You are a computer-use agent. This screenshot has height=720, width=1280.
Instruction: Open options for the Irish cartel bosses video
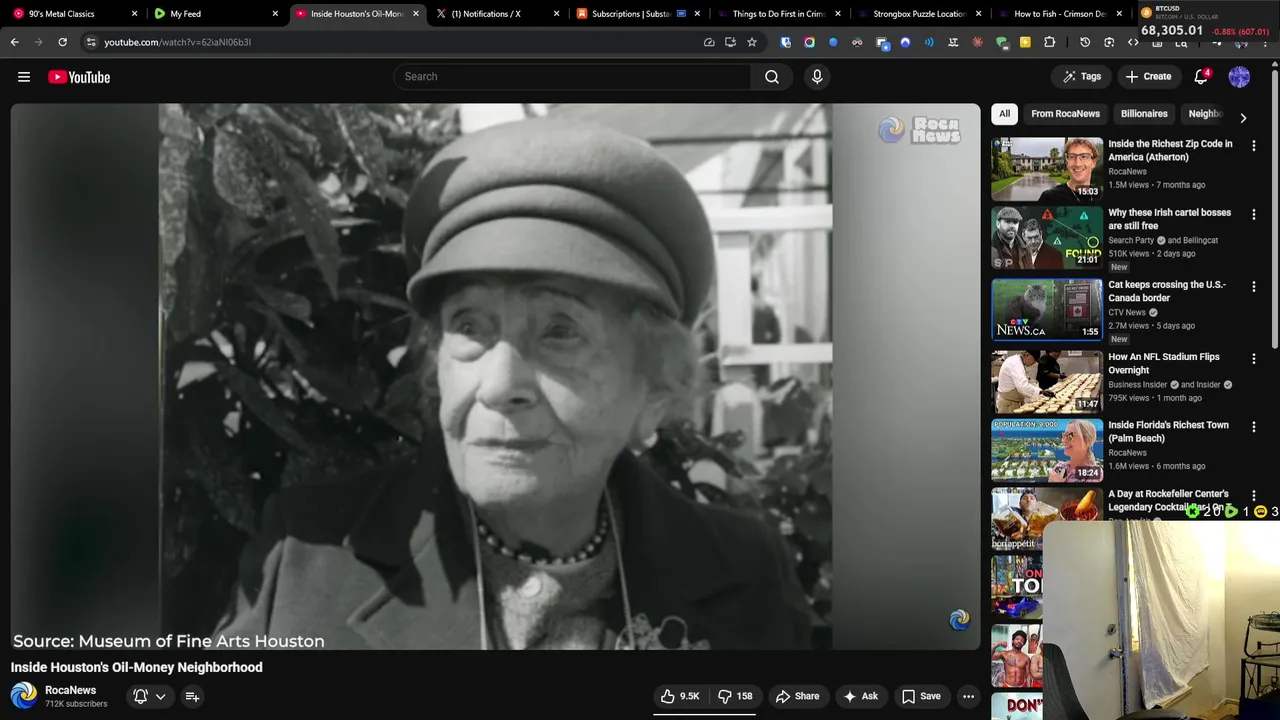[x=1254, y=214]
